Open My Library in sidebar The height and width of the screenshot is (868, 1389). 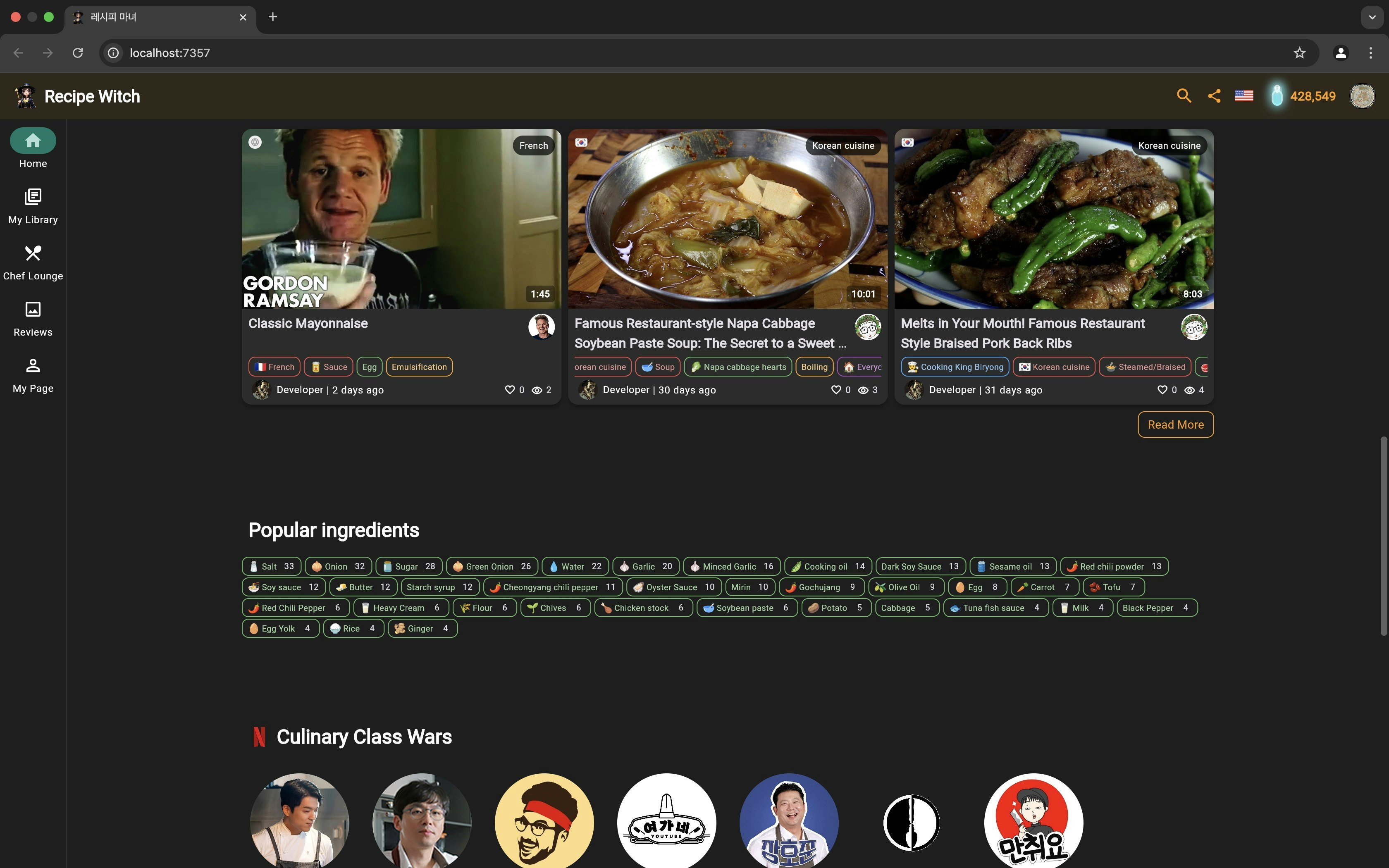pyautogui.click(x=33, y=205)
